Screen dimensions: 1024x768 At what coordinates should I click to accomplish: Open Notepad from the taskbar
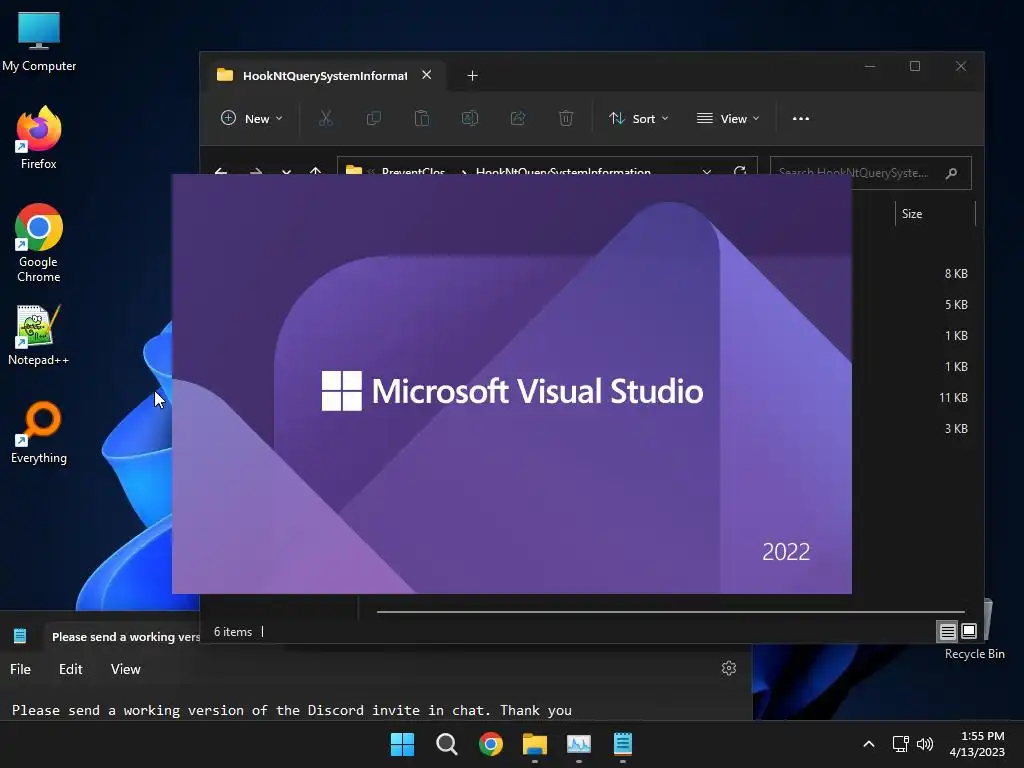click(623, 744)
